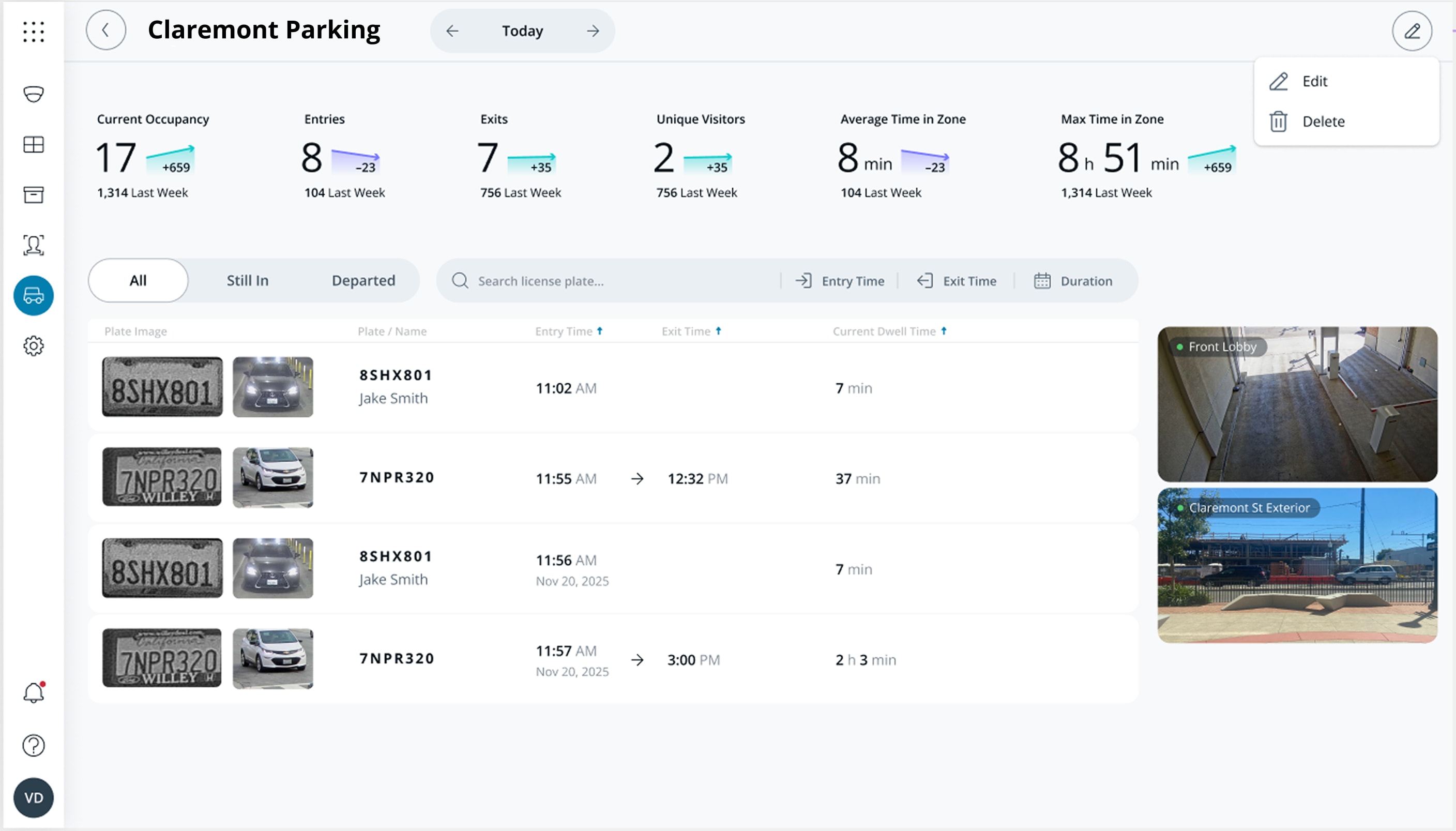Click the back chevron beside Claremont Parking

[105, 30]
